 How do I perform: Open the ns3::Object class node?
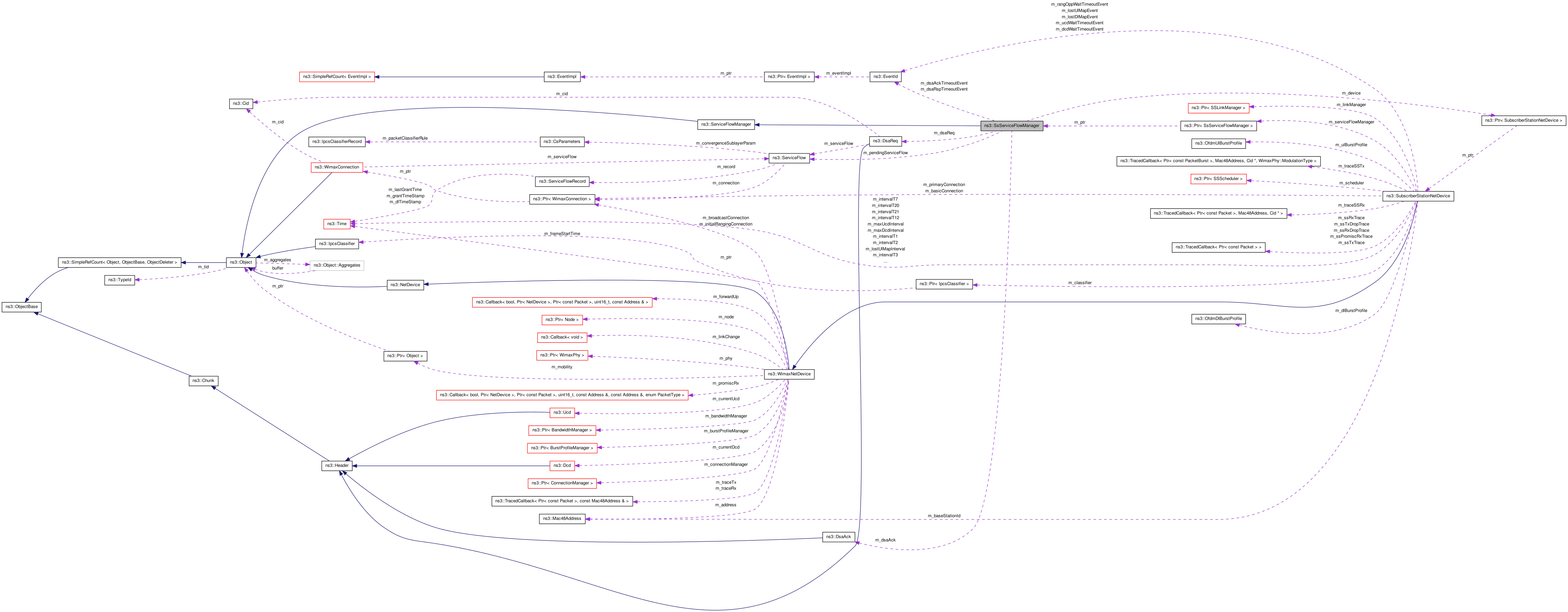pos(241,263)
